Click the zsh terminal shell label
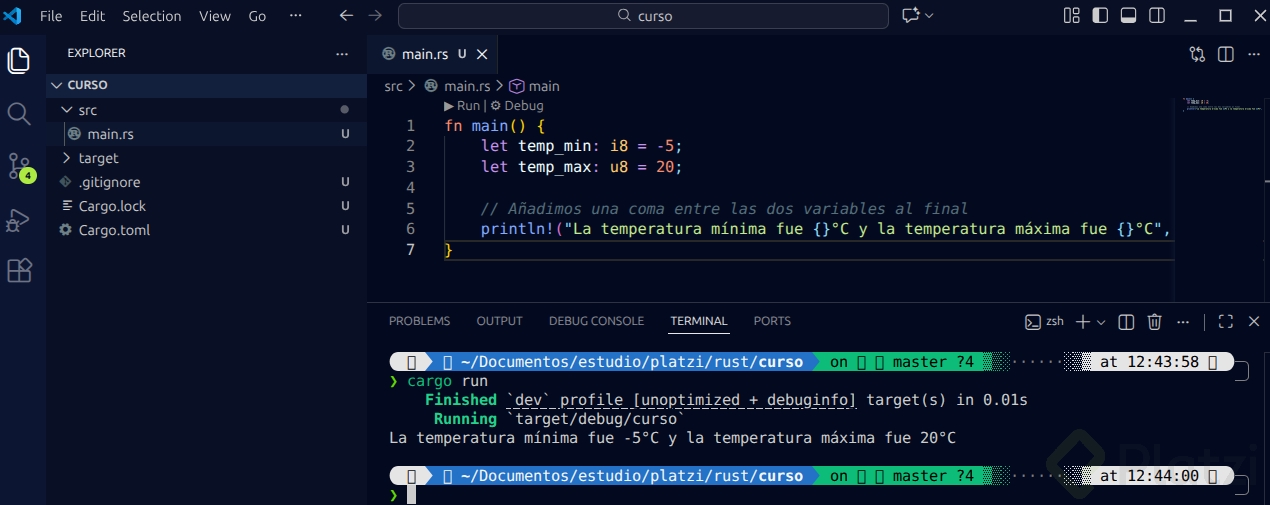The height and width of the screenshot is (505, 1270). pos(1045,322)
